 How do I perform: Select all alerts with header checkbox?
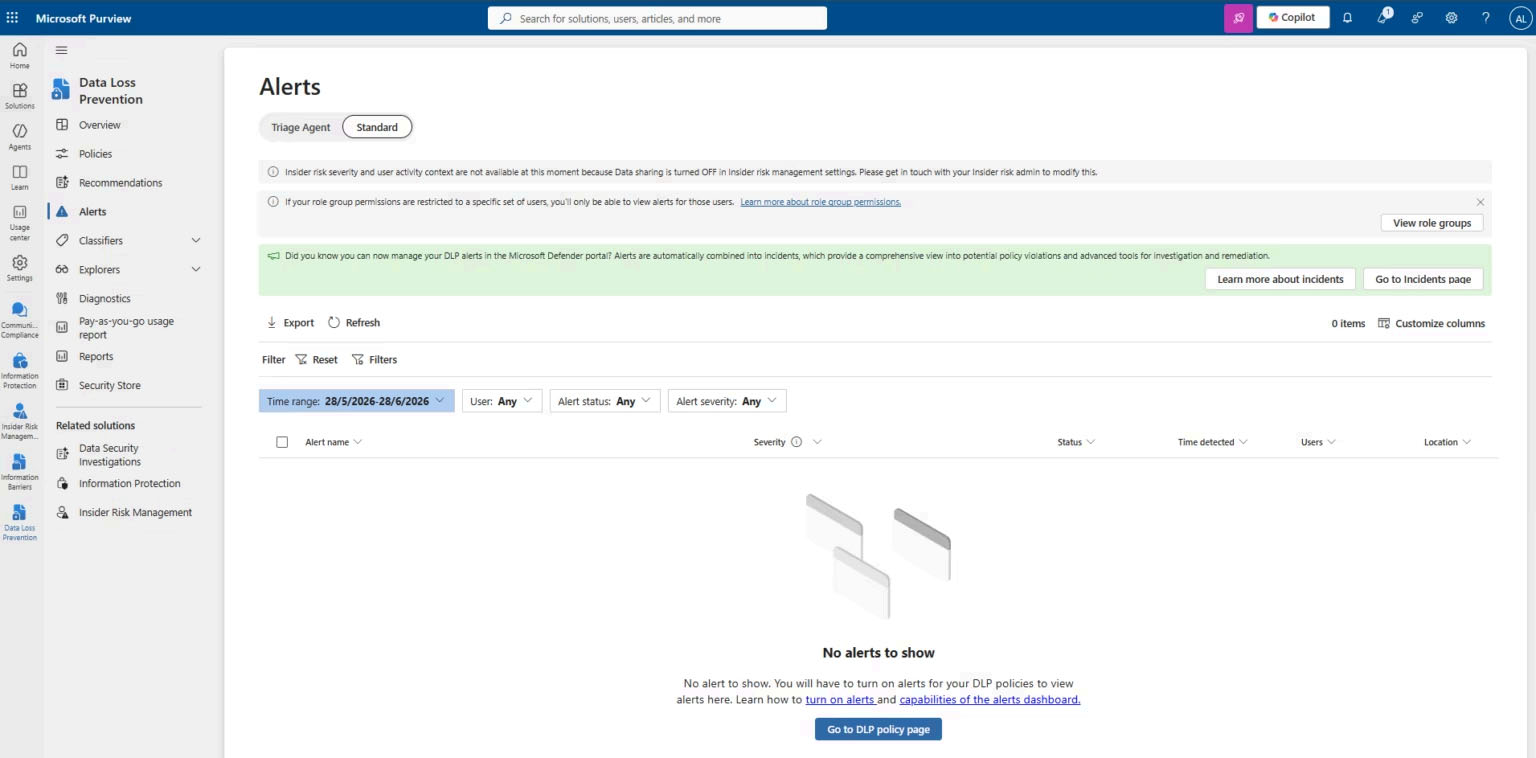tap(282, 442)
